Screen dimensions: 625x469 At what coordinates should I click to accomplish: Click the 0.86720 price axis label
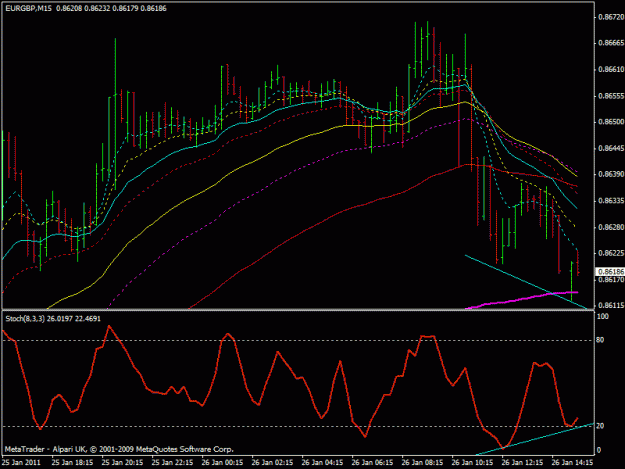(x=611, y=17)
